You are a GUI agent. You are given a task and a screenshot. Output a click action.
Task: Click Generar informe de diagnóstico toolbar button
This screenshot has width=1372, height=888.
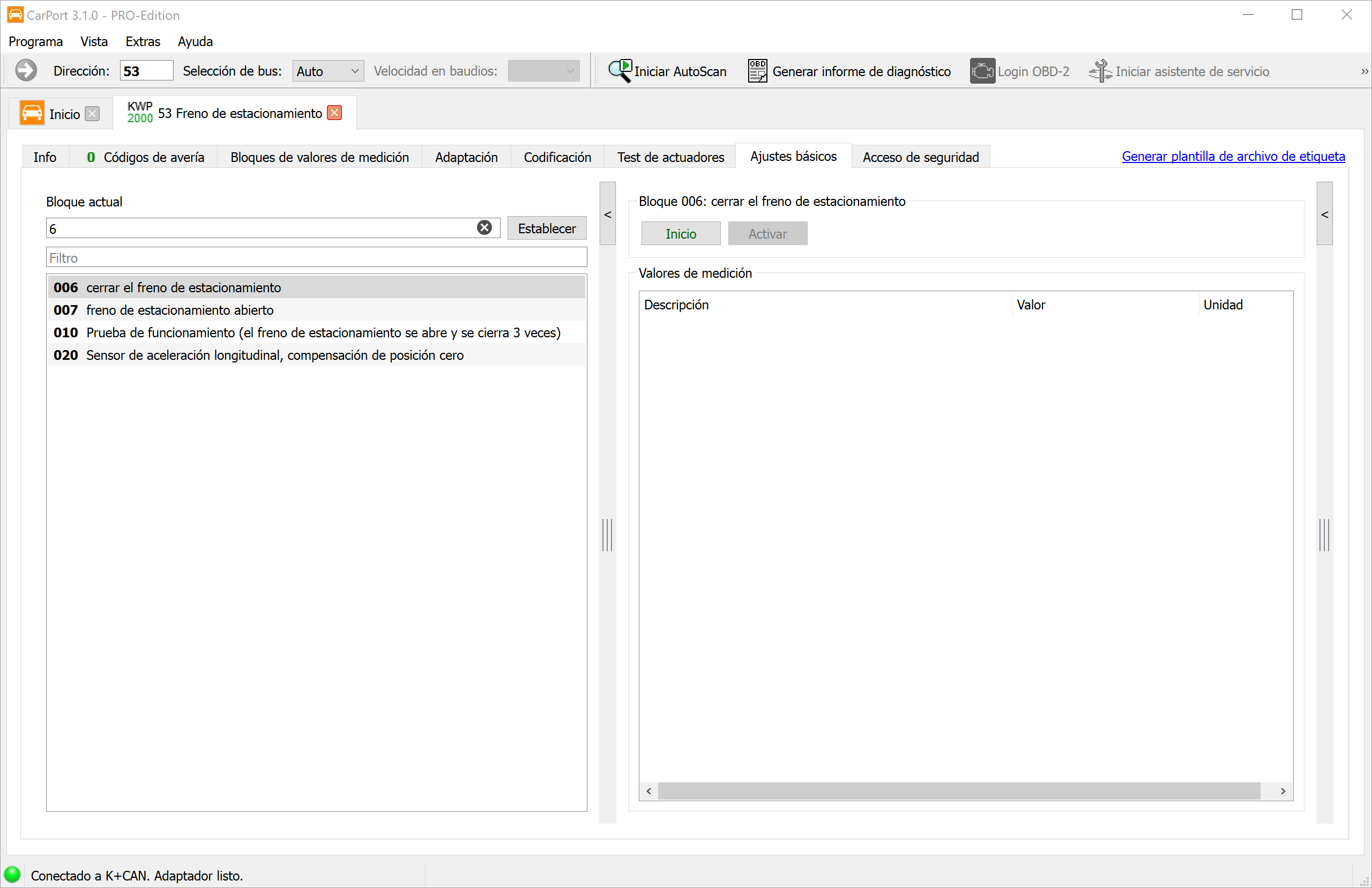[849, 71]
